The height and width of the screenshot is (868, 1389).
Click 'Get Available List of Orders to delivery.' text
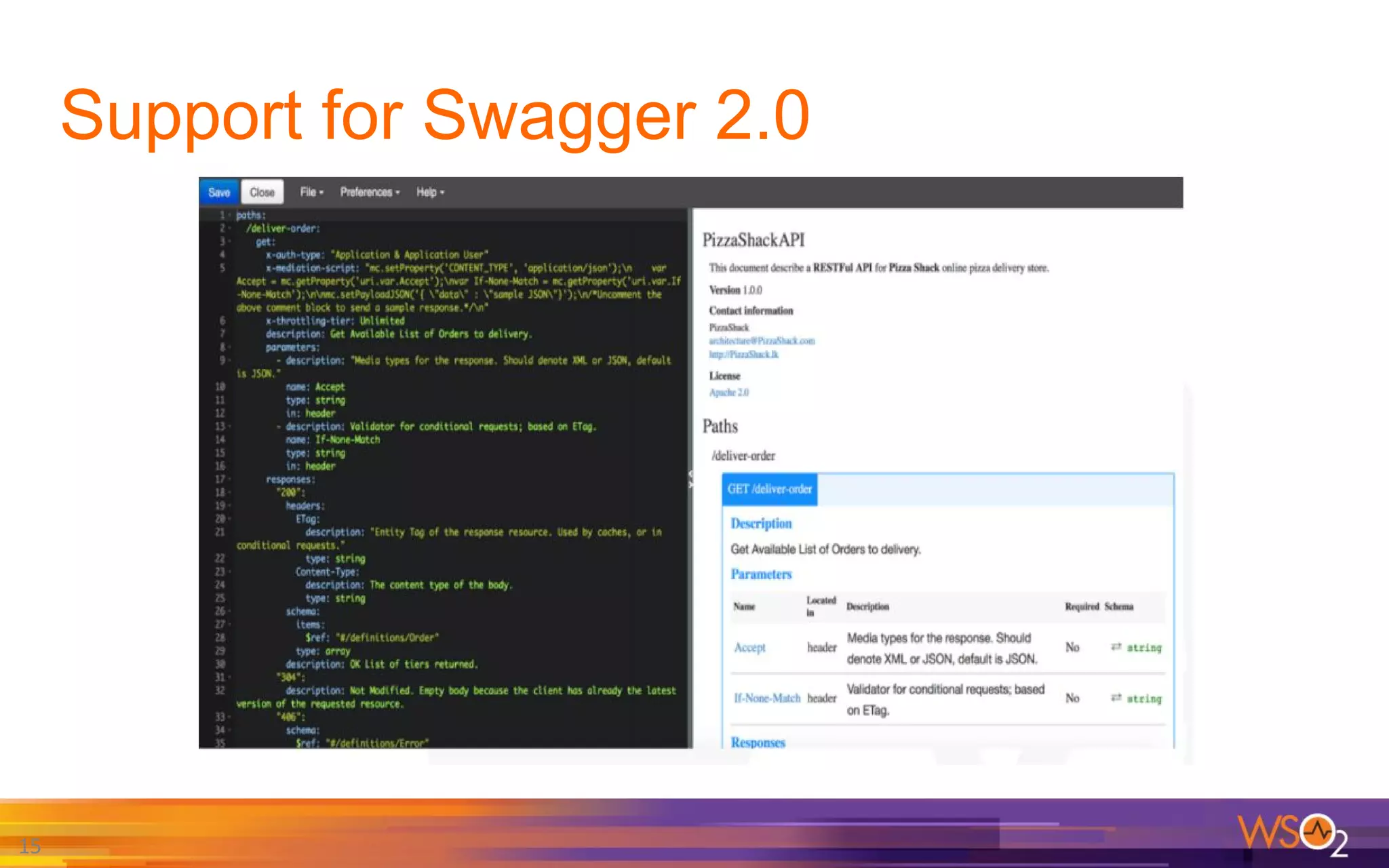point(825,549)
